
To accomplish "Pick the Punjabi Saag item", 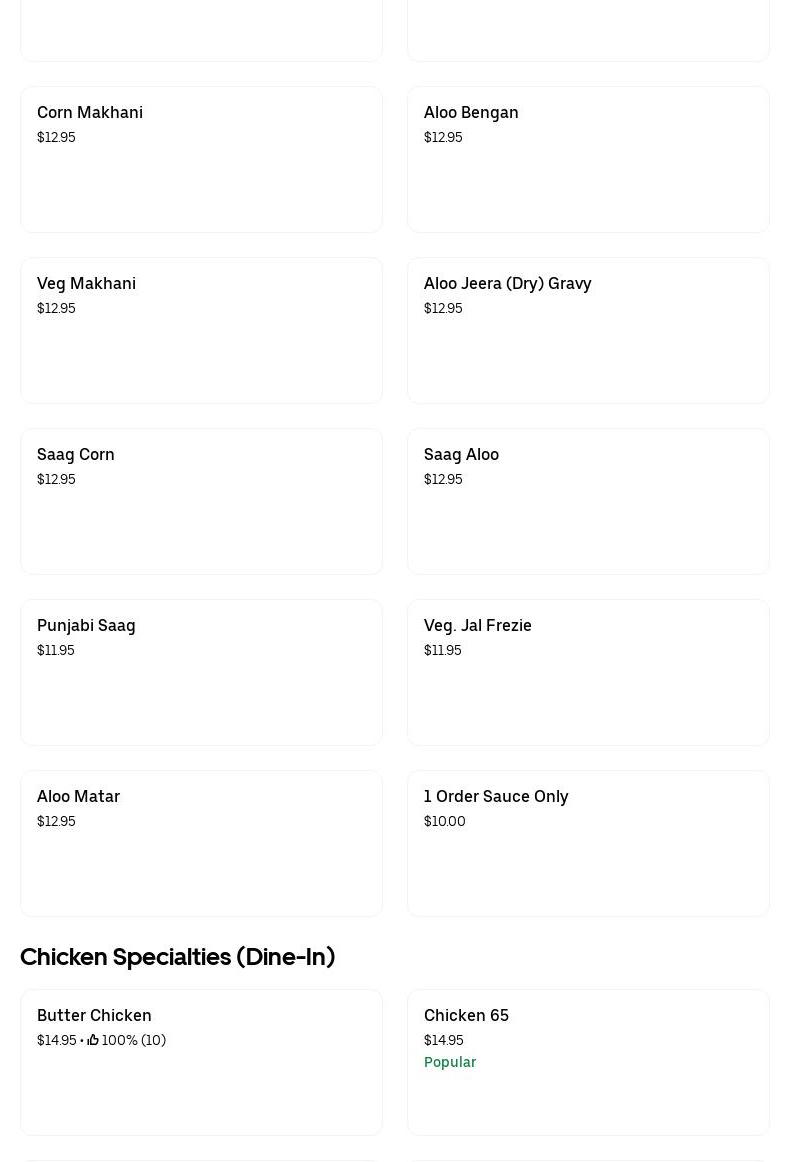I will (x=201, y=673).
